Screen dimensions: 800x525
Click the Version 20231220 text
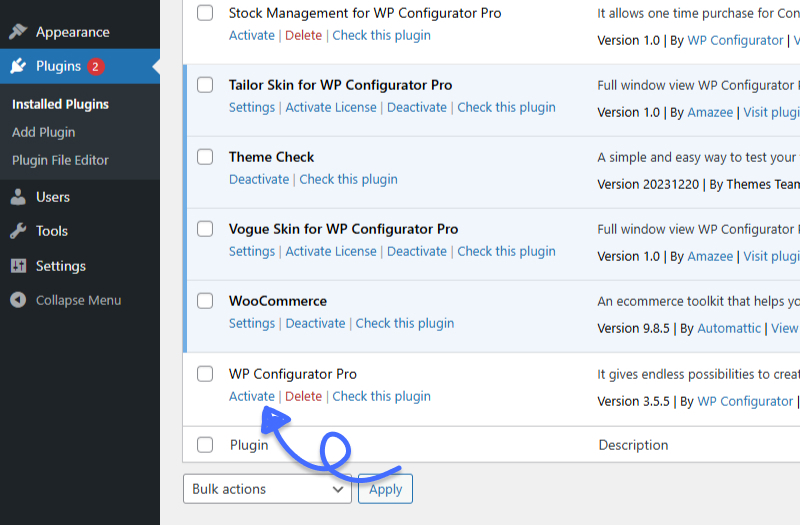(648, 184)
